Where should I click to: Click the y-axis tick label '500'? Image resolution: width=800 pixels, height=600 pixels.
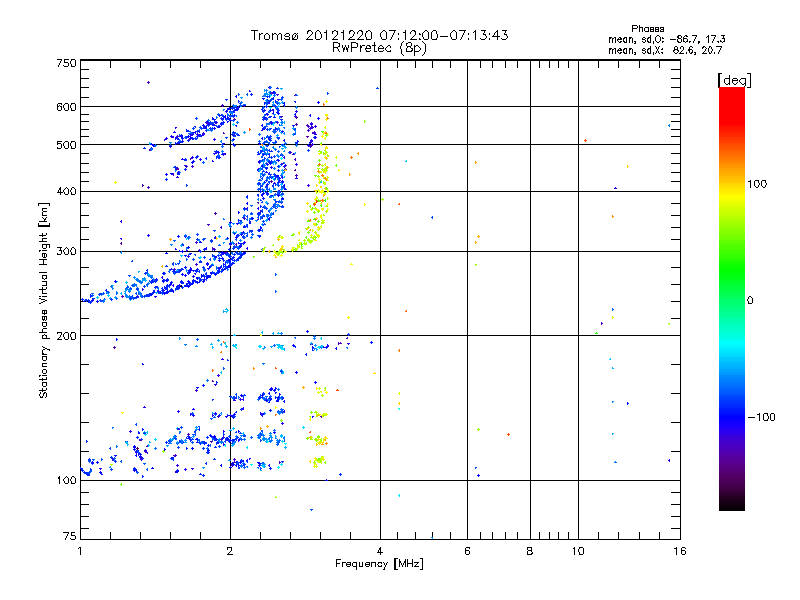point(66,145)
